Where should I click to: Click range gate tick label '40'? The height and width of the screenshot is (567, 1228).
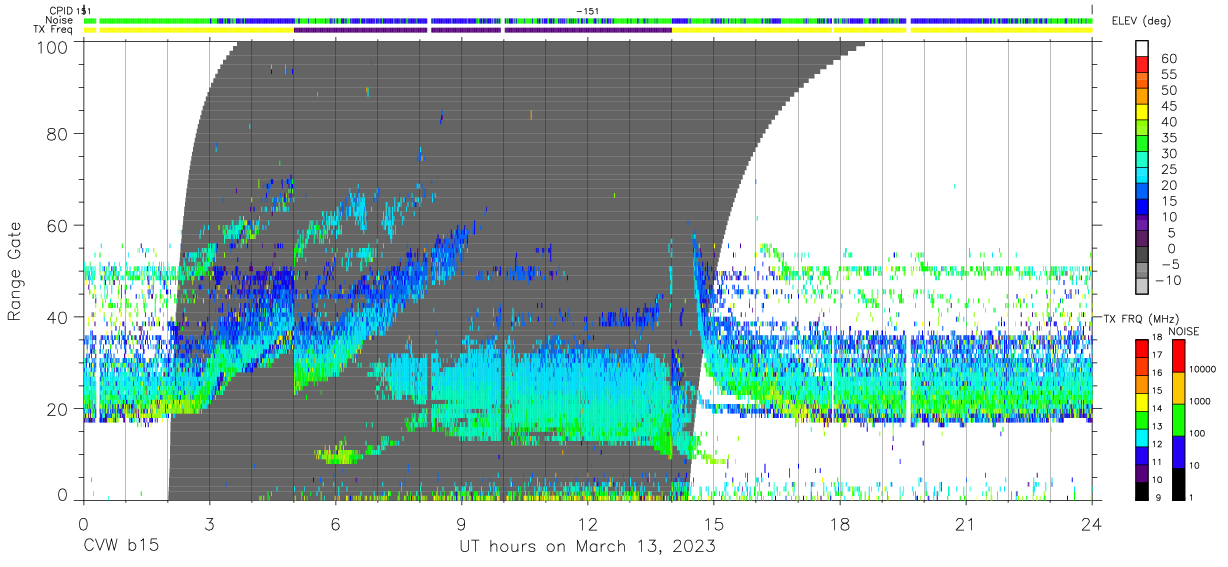pos(58,317)
